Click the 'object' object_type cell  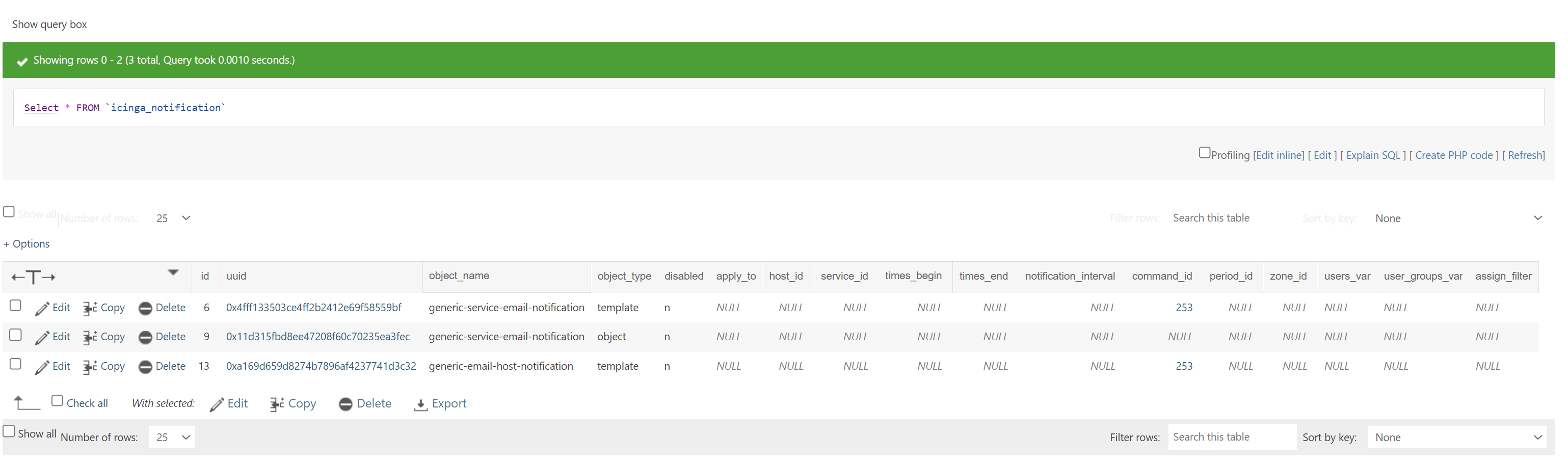(611, 338)
